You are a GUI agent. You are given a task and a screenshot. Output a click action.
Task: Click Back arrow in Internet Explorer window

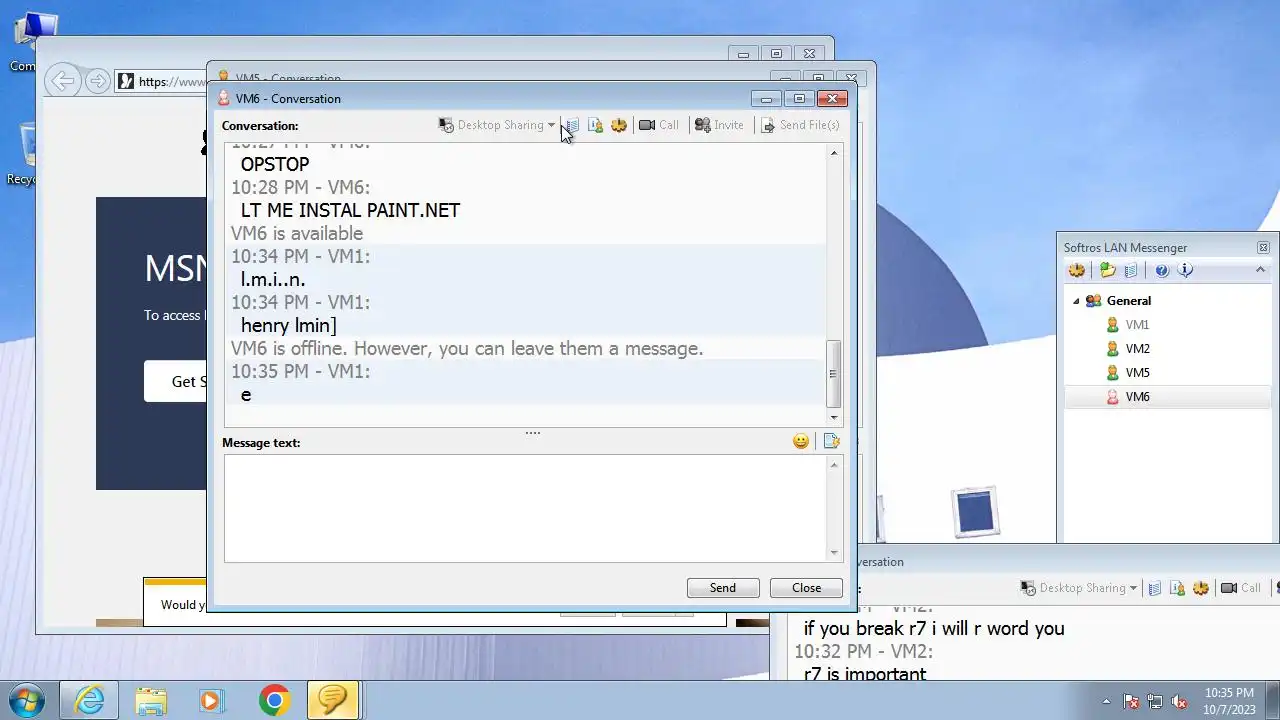click(63, 81)
